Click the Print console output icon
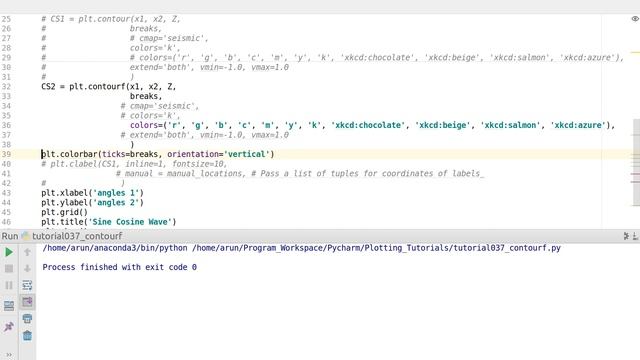This screenshot has width=640, height=360. [x=27, y=318]
